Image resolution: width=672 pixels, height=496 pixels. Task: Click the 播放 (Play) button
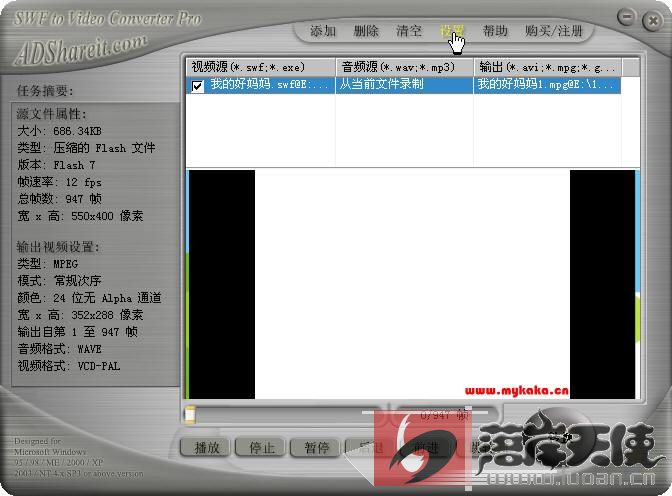point(207,448)
